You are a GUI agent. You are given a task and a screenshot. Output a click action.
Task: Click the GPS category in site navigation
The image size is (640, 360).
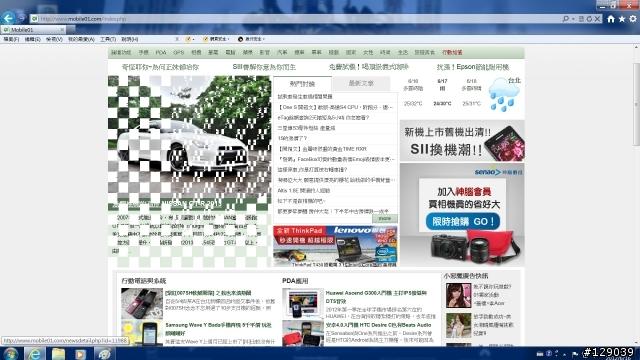(x=178, y=53)
